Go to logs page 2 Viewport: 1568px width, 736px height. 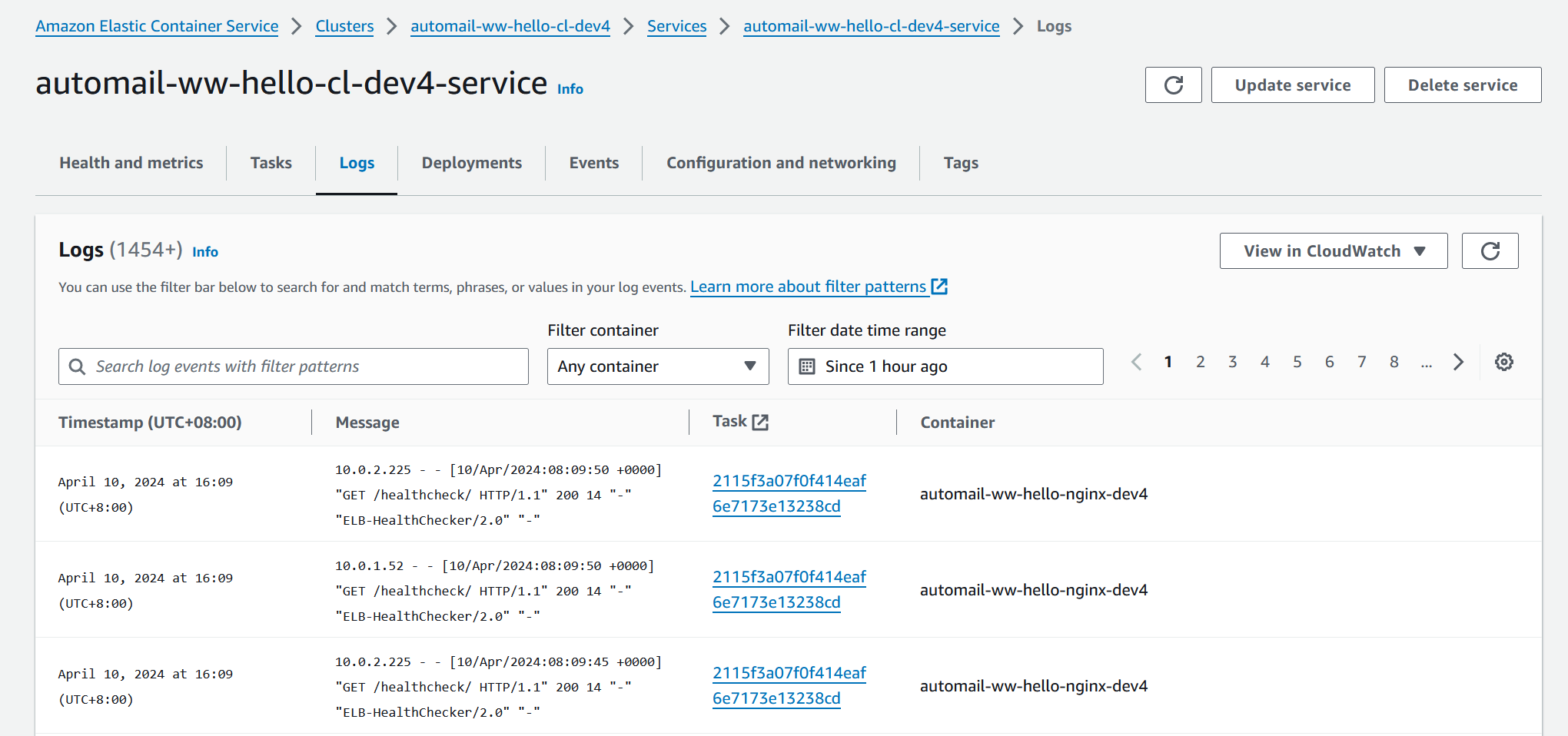pyautogui.click(x=1201, y=362)
